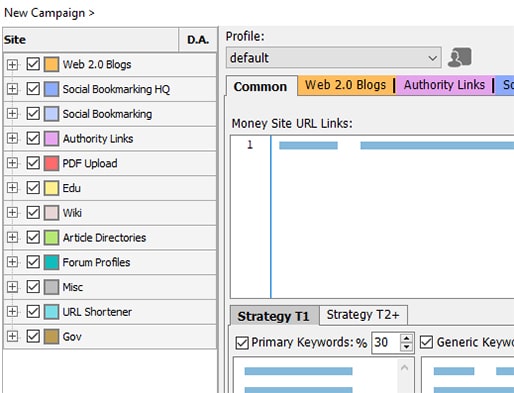Sort by the D.A. column header
The image size is (514, 393).
pos(198,40)
